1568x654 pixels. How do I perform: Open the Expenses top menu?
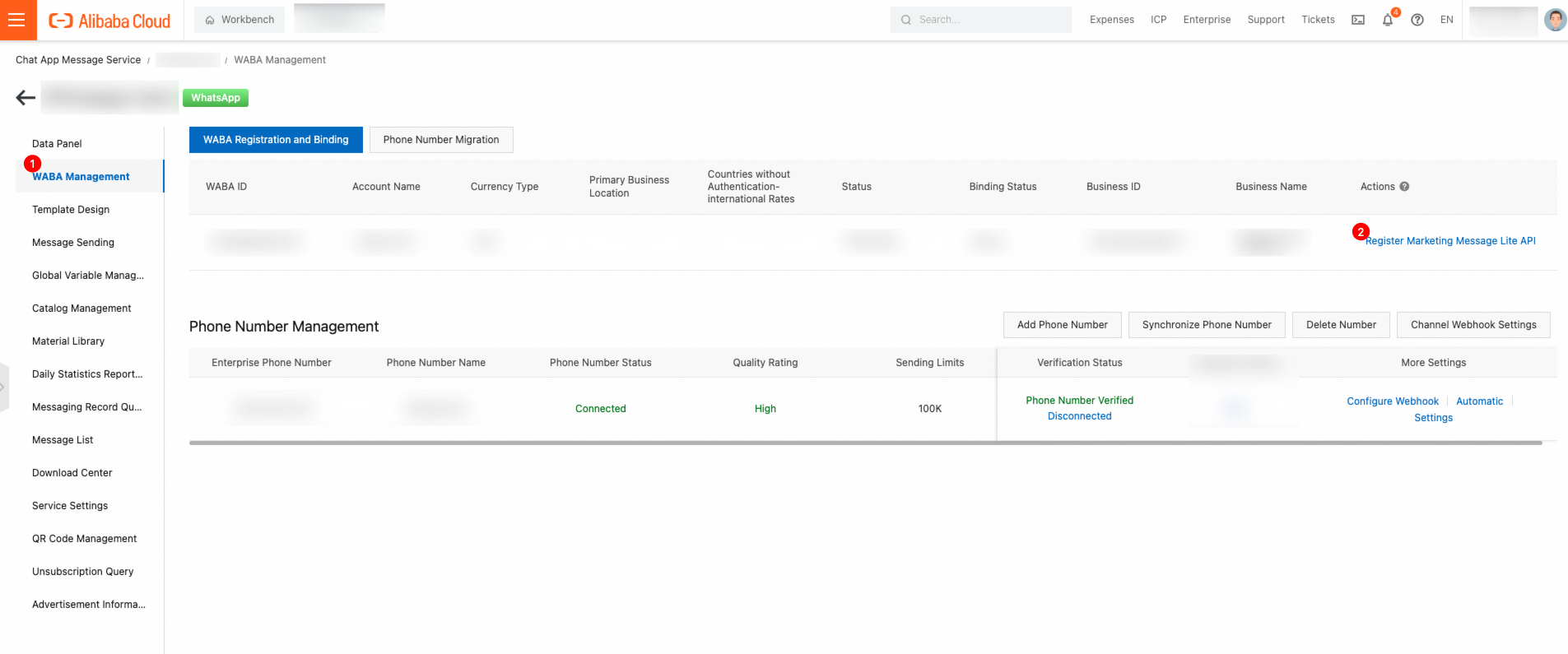pos(1111,20)
